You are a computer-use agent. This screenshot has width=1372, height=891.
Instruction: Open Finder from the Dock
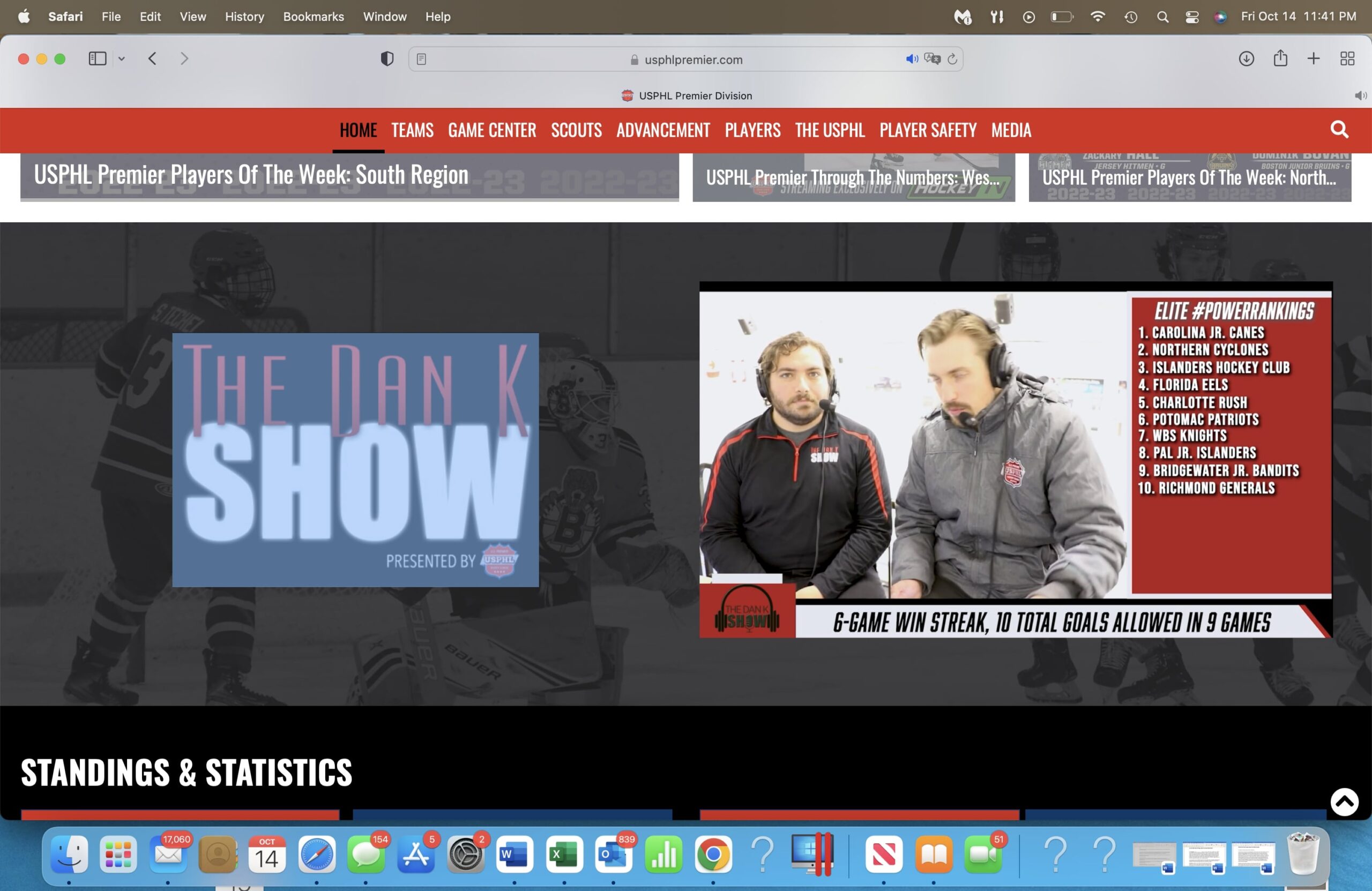69,853
